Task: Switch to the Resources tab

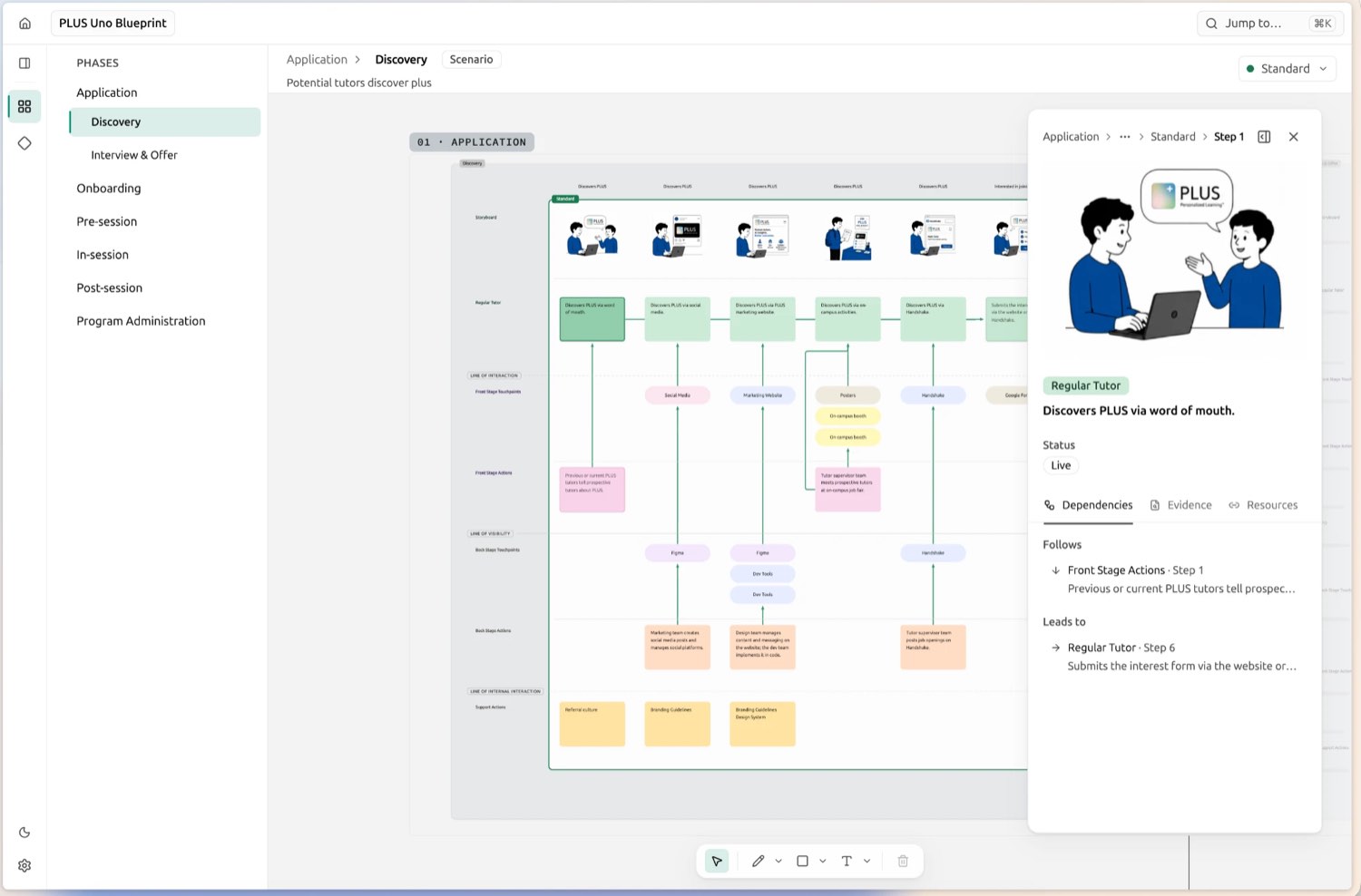Action: (x=1263, y=505)
